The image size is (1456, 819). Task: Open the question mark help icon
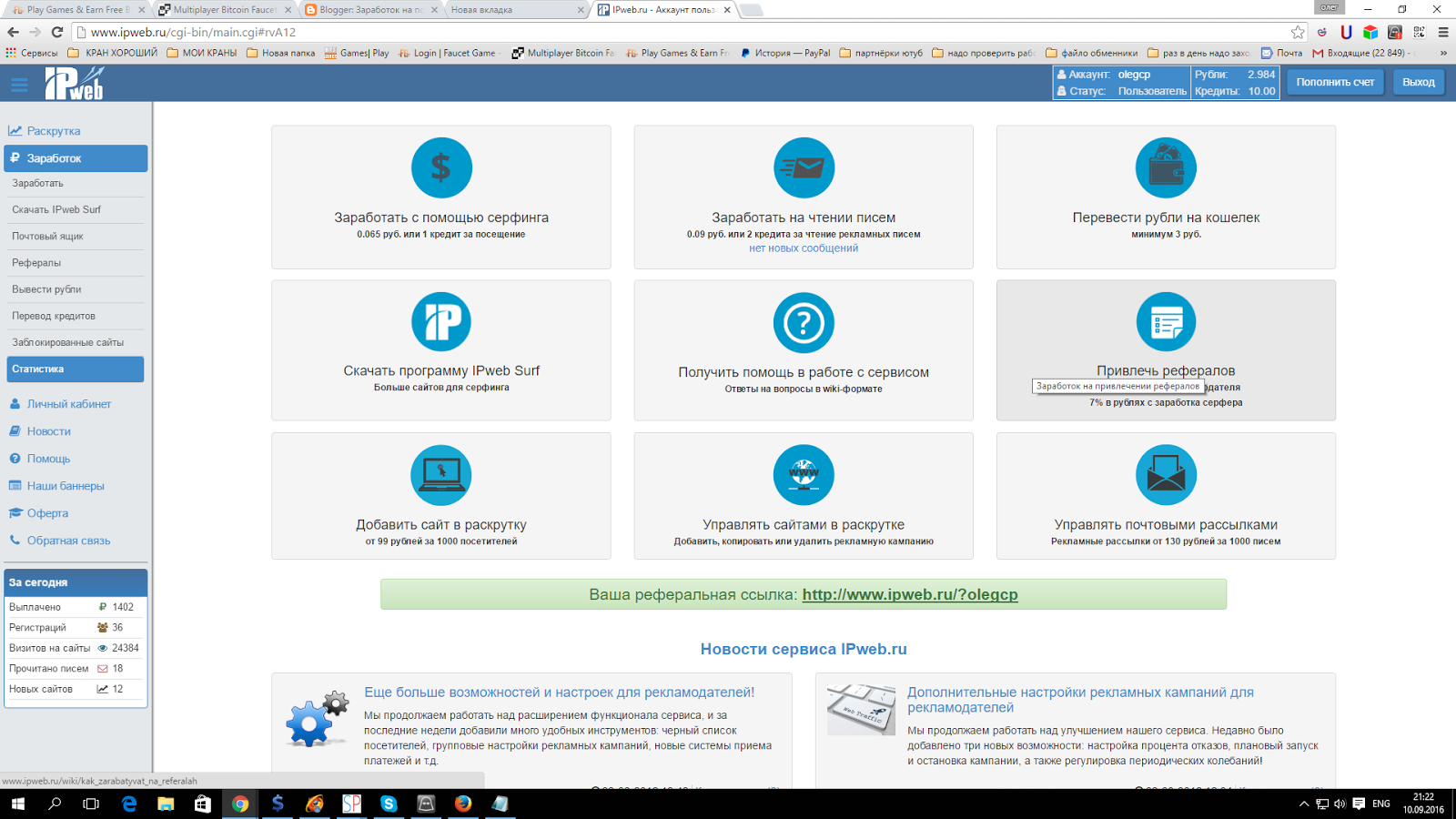pos(804,322)
